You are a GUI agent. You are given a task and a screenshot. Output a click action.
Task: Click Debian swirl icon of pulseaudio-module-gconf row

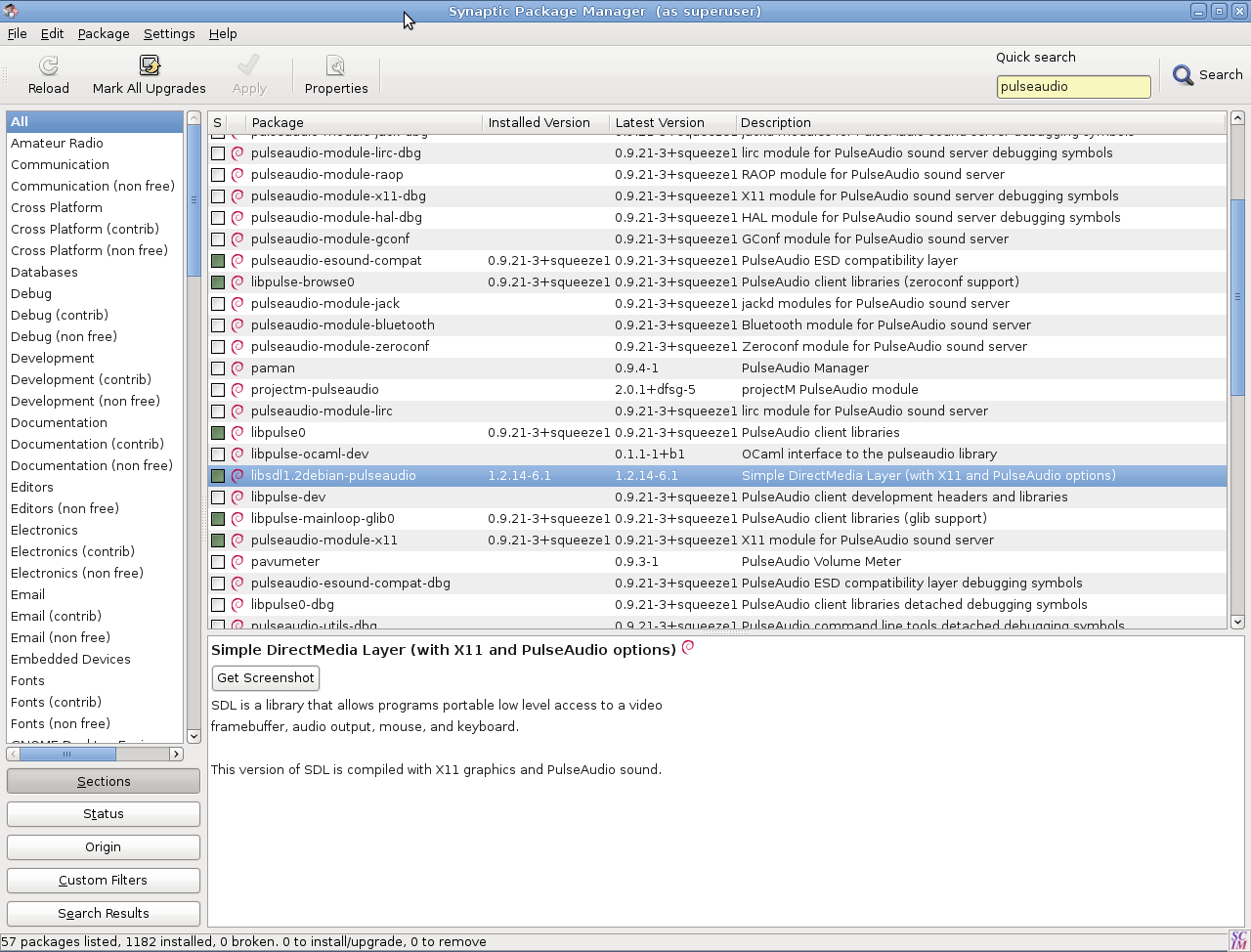pos(237,239)
